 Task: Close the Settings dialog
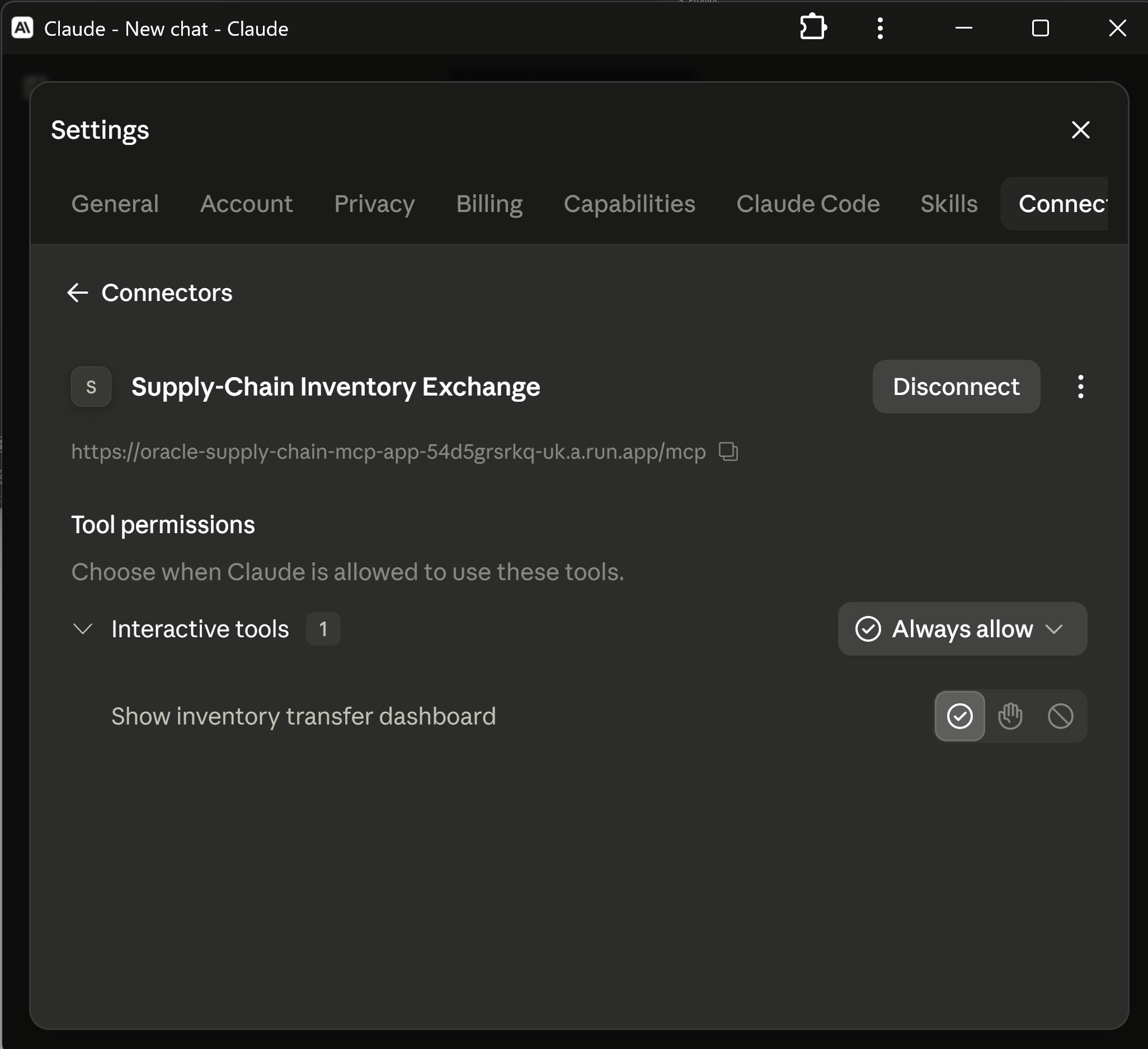pos(1080,130)
